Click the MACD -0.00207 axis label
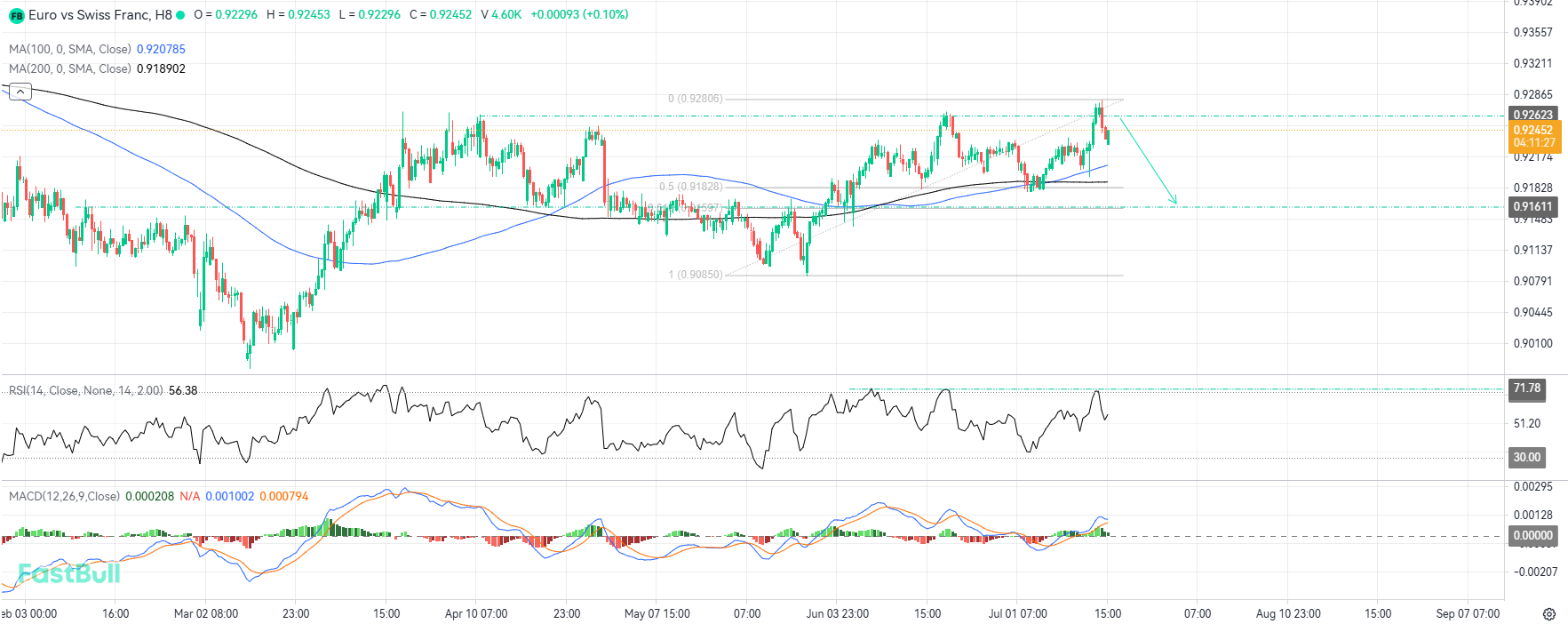 [1536, 572]
